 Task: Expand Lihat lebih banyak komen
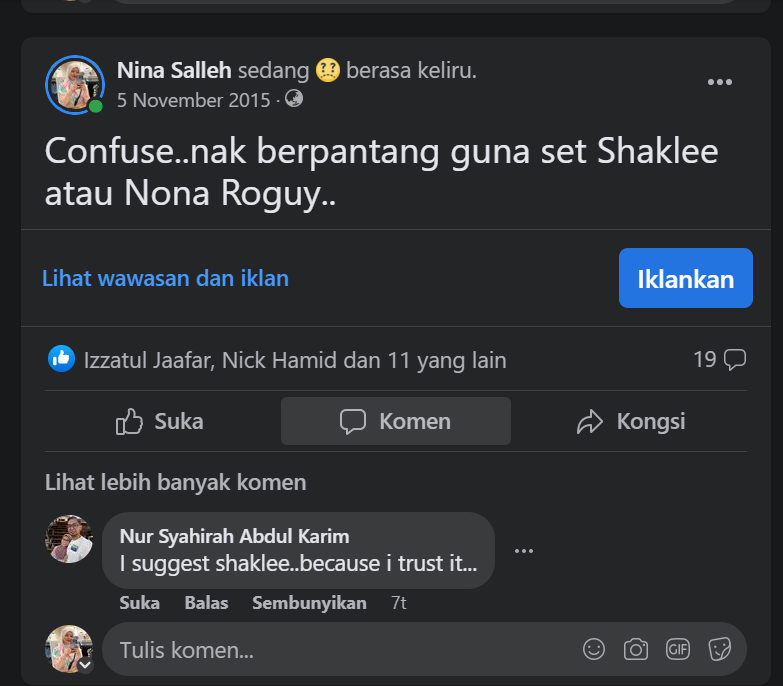click(175, 482)
